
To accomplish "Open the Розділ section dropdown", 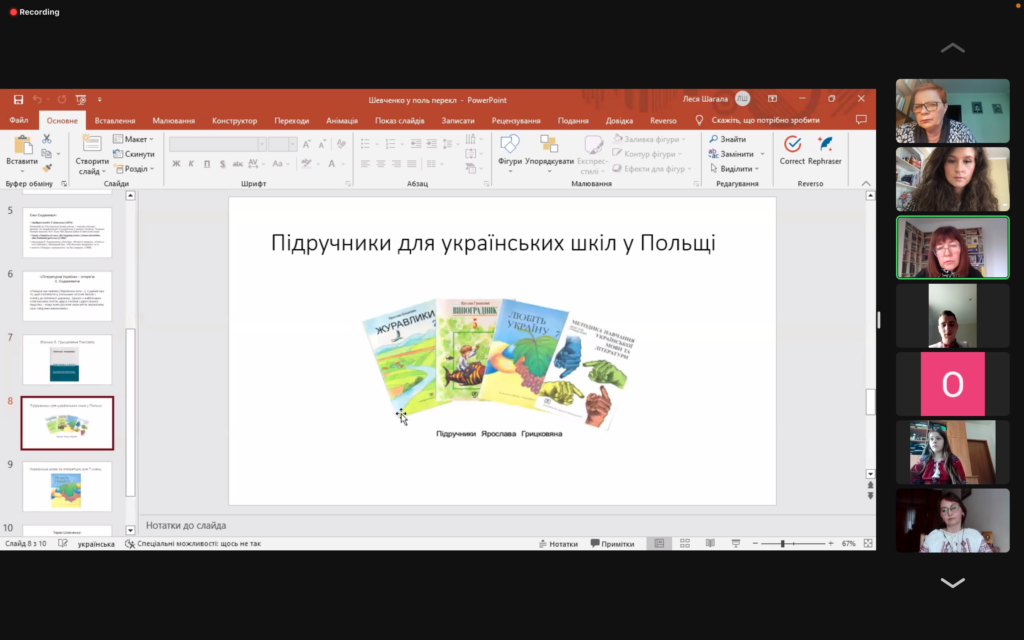I will tap(136, 169).
